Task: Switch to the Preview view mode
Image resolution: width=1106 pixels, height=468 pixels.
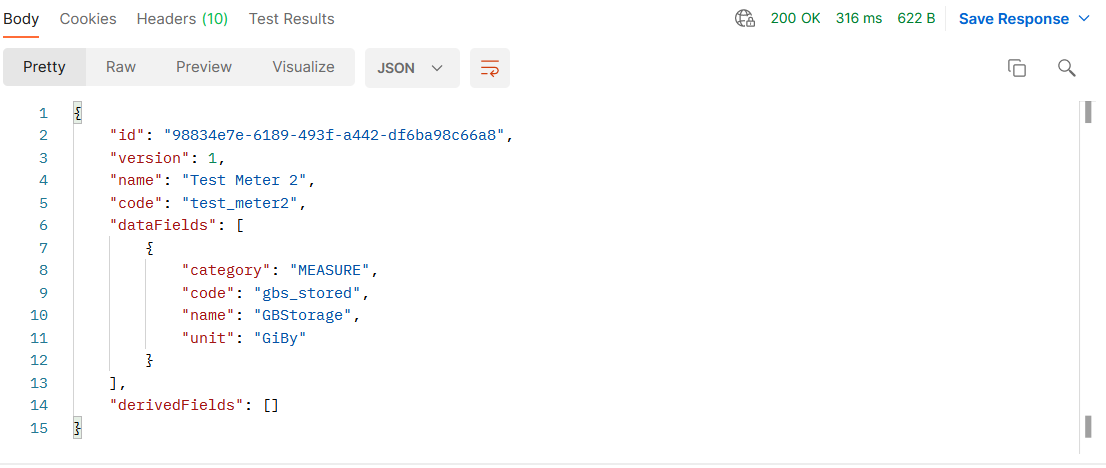Action: point(204,67)
